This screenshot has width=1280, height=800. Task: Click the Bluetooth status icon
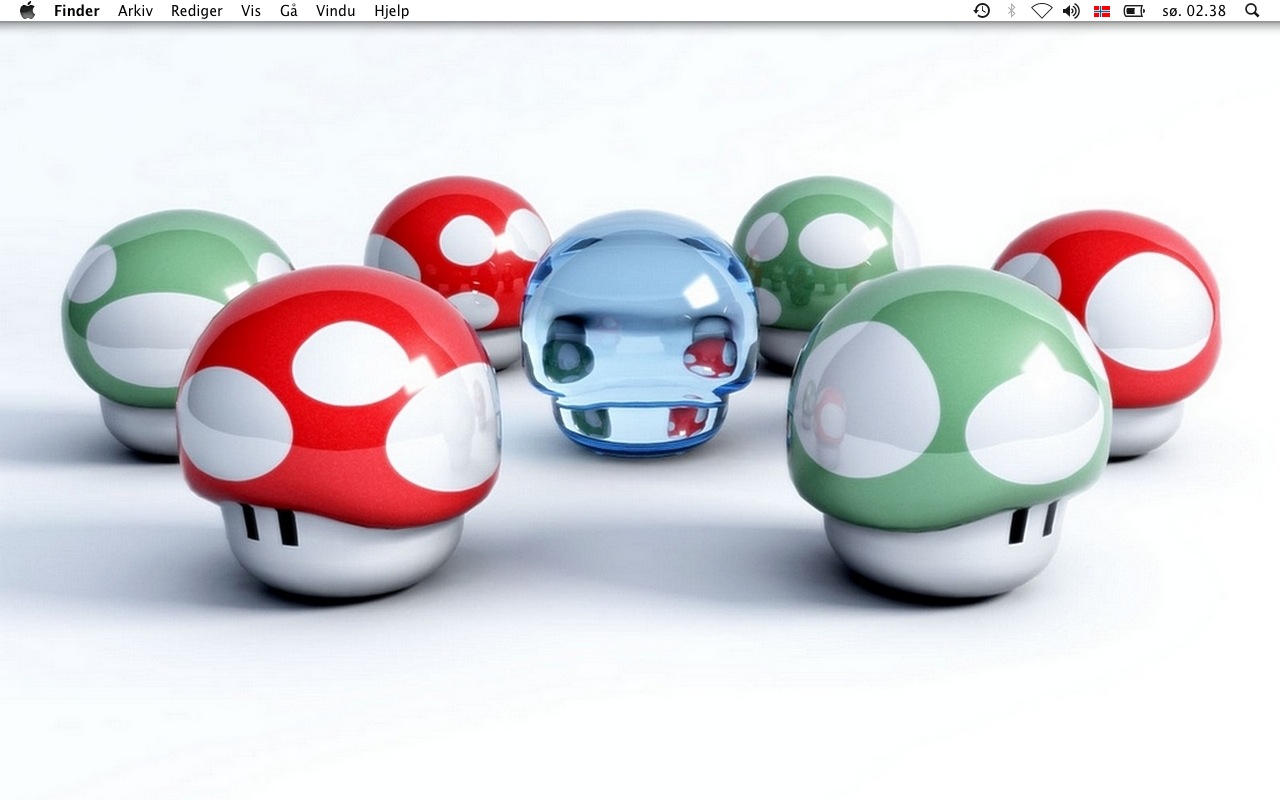[1011, 11]
